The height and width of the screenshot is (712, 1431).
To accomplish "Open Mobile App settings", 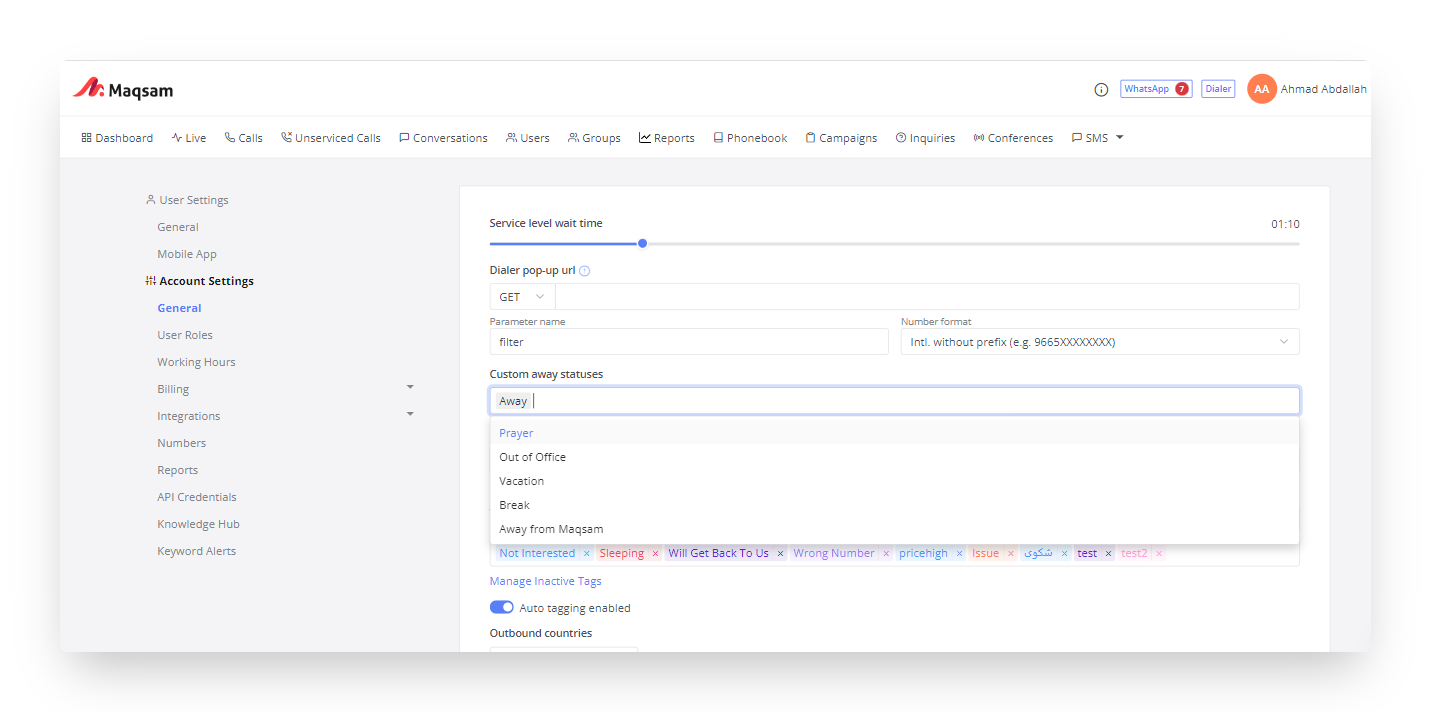I will [187, 254].
